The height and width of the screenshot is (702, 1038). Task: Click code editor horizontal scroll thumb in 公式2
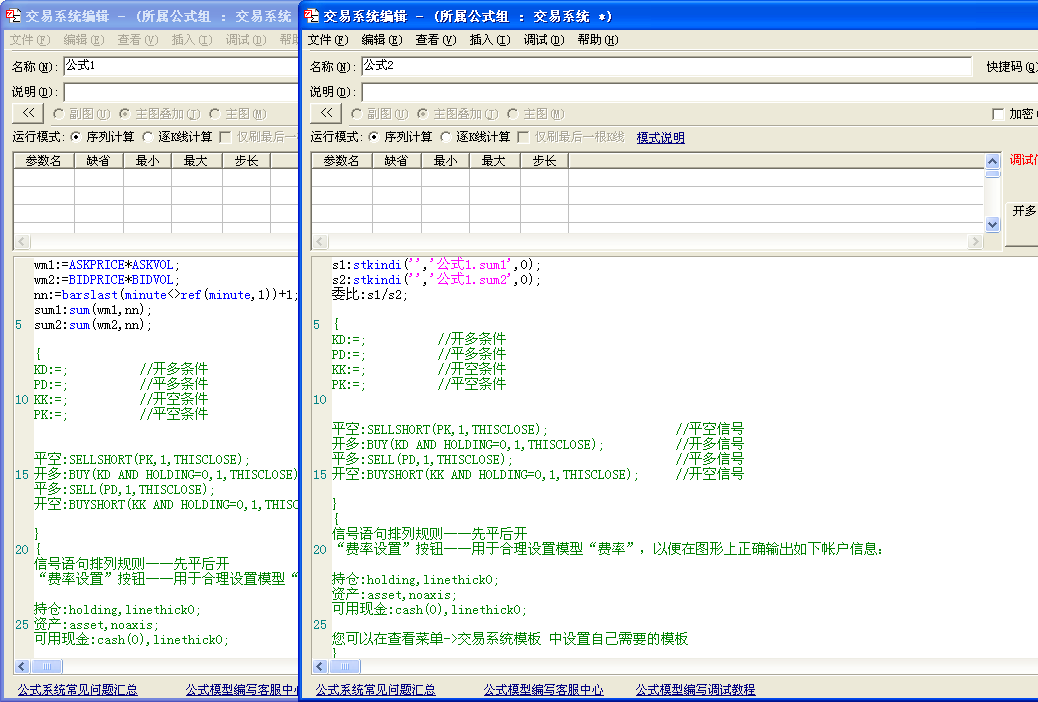(344, 666)
